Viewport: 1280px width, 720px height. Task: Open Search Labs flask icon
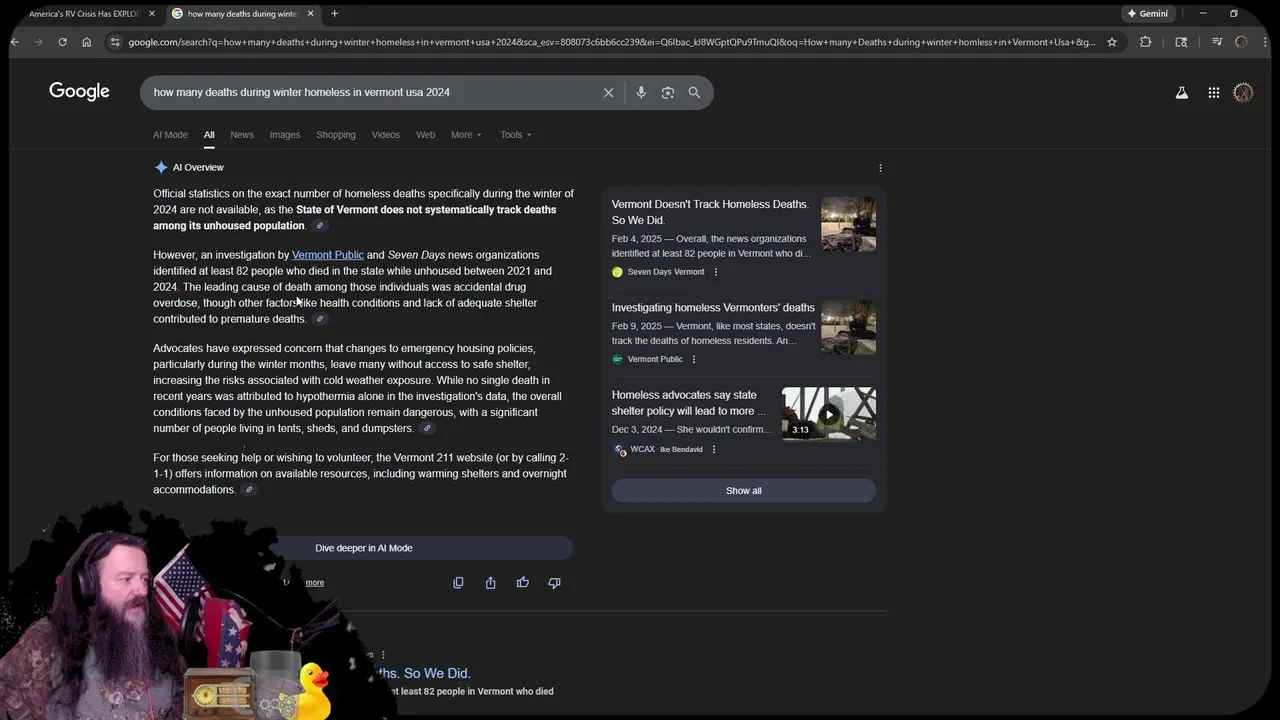tap(1181, 92)
